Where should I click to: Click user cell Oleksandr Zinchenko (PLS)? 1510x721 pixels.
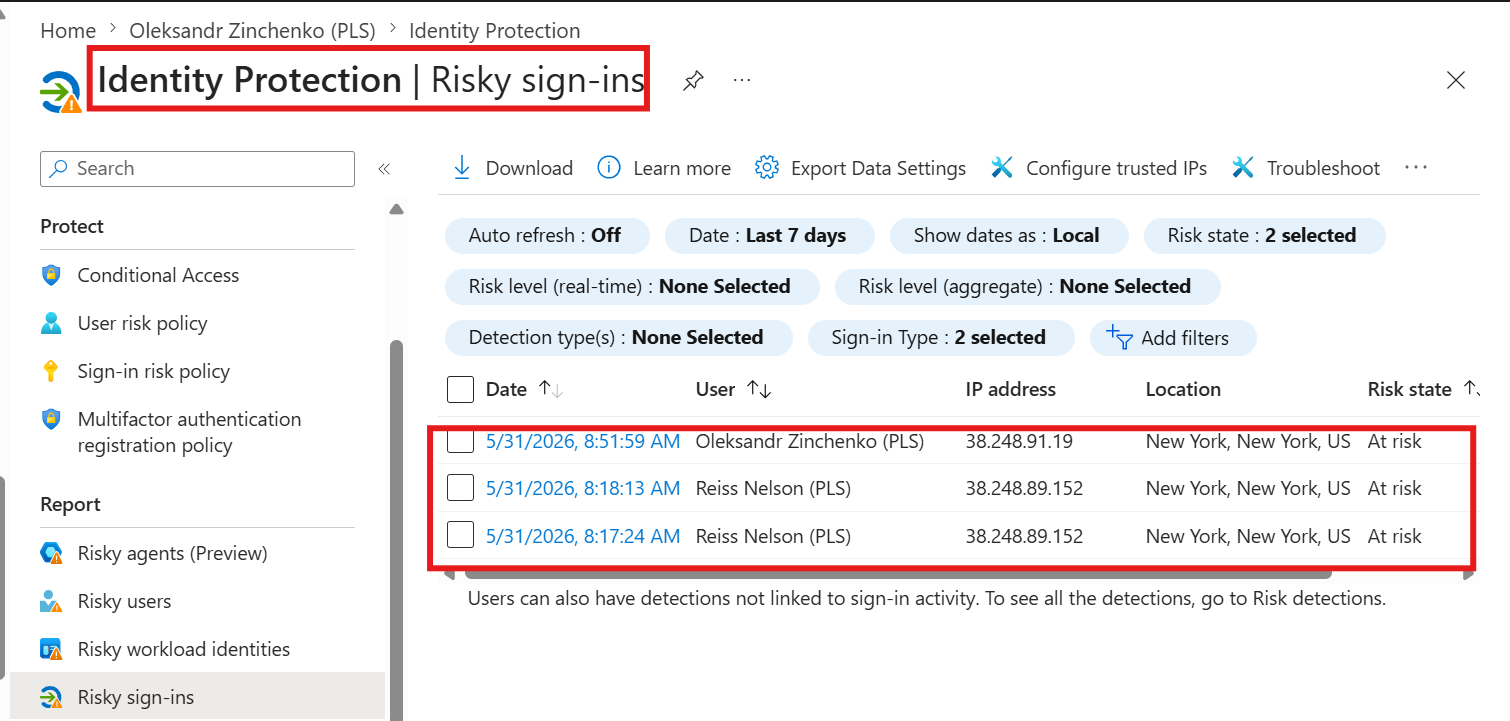pyautogui.click(x=810, y=441)
